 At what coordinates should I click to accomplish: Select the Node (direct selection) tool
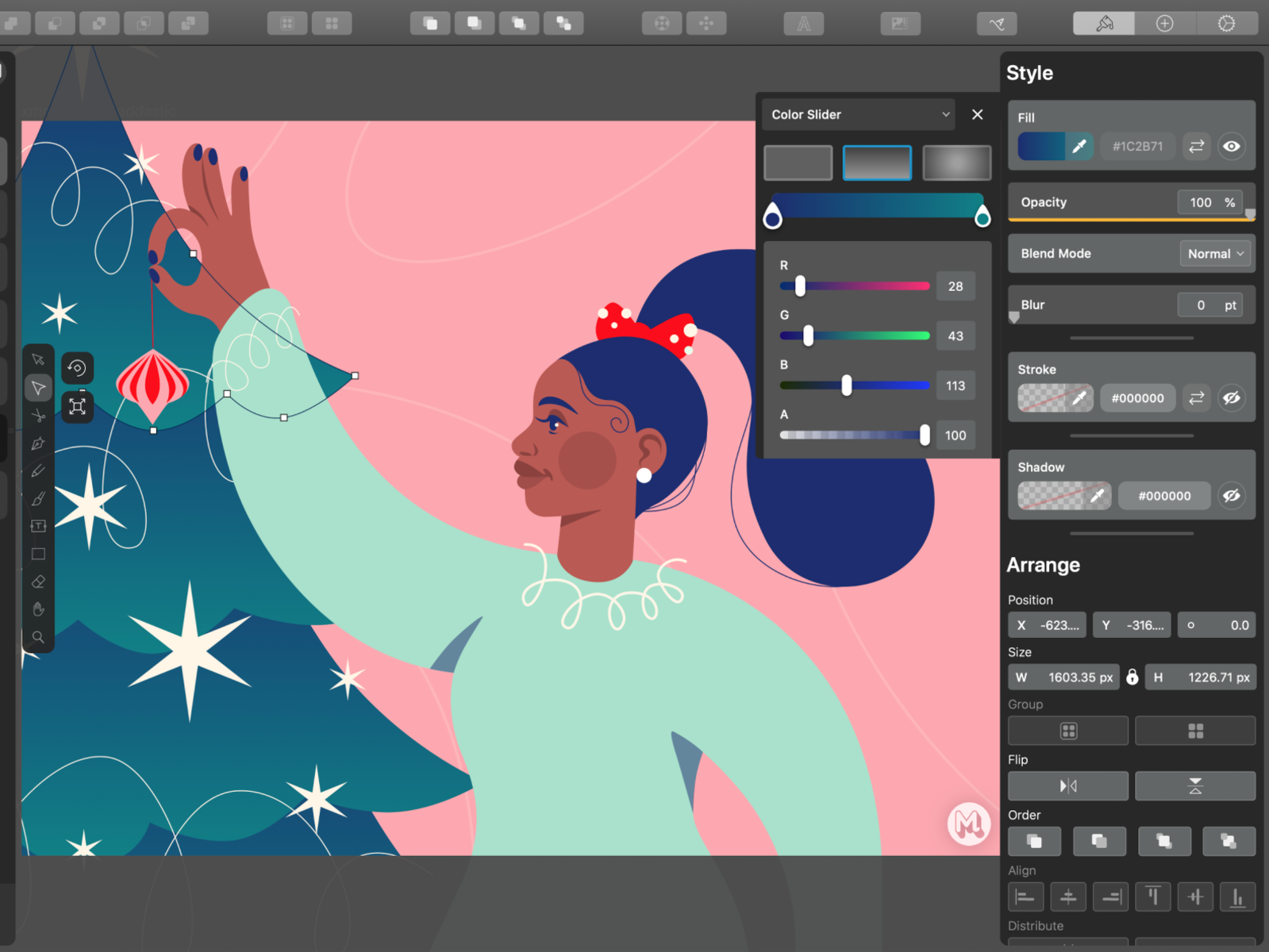pyautogui.click(x=38, y=388)
